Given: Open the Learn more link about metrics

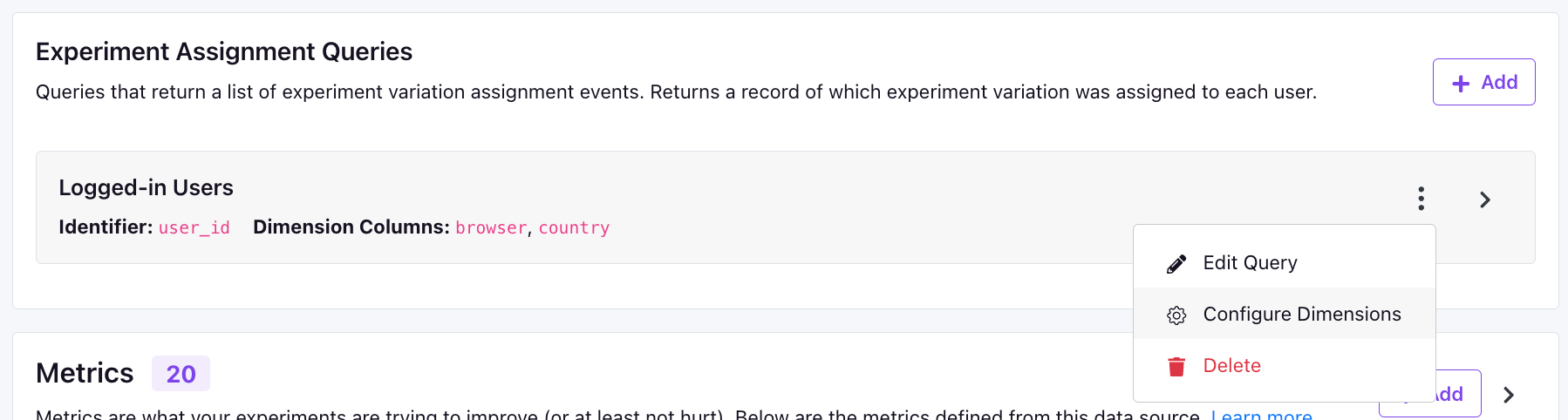Looking at the screenshot, I should tap(1261, 415).
